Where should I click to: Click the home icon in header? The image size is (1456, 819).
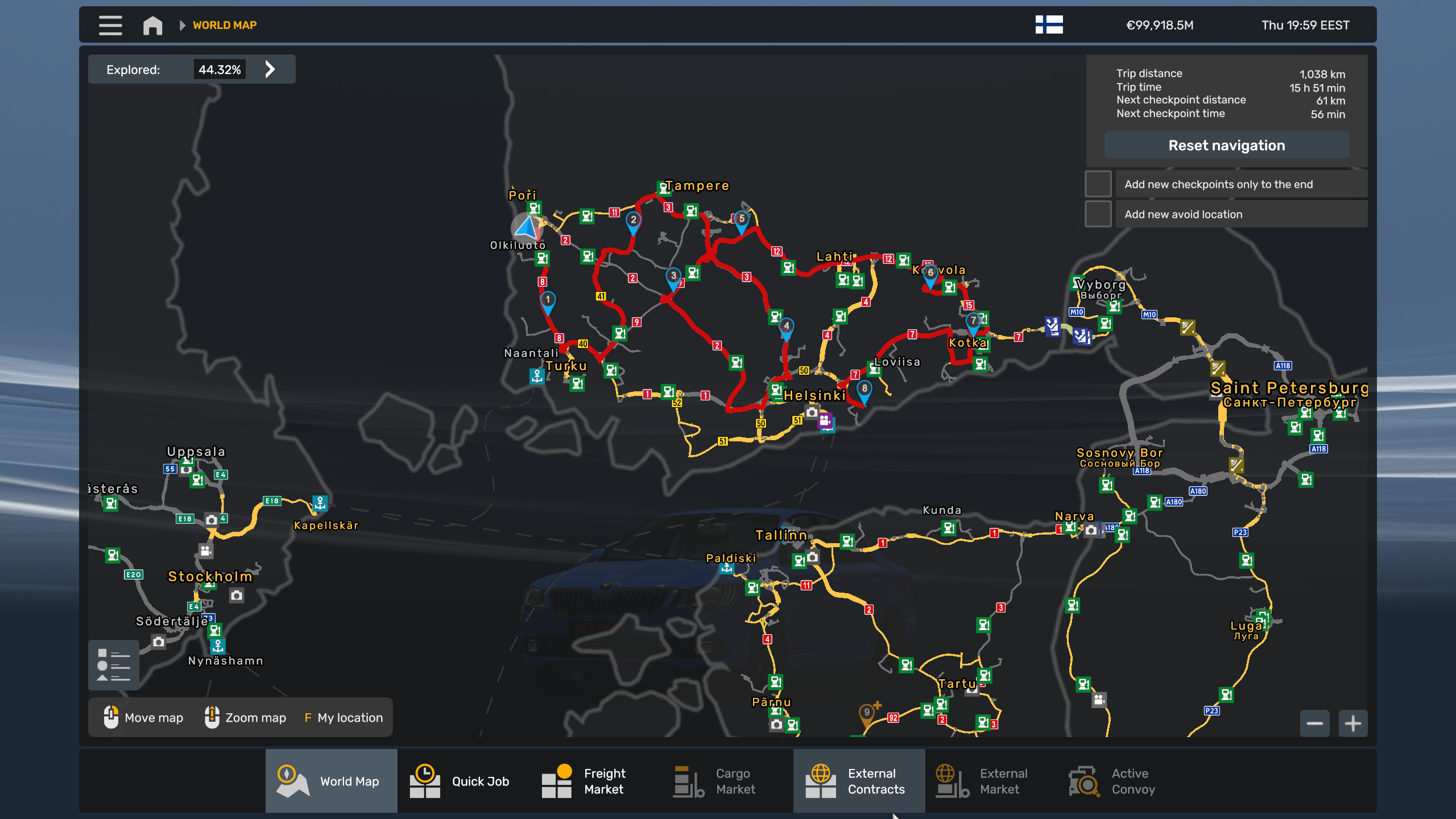pyautogui.click(x=152, y=25)
